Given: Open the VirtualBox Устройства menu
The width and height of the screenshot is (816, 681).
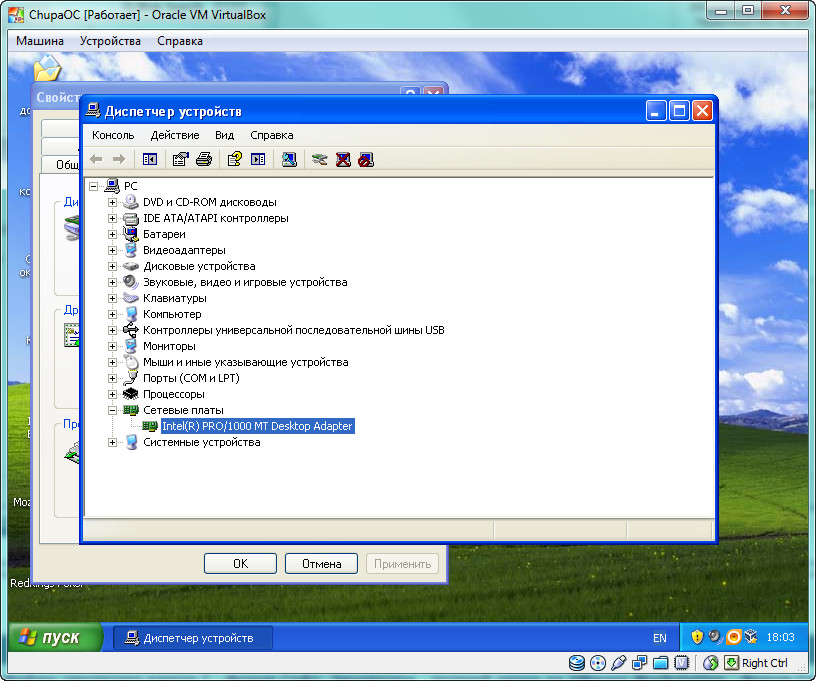Looking at the screenshot, I should pyautogui.click(x=110, y=41).
